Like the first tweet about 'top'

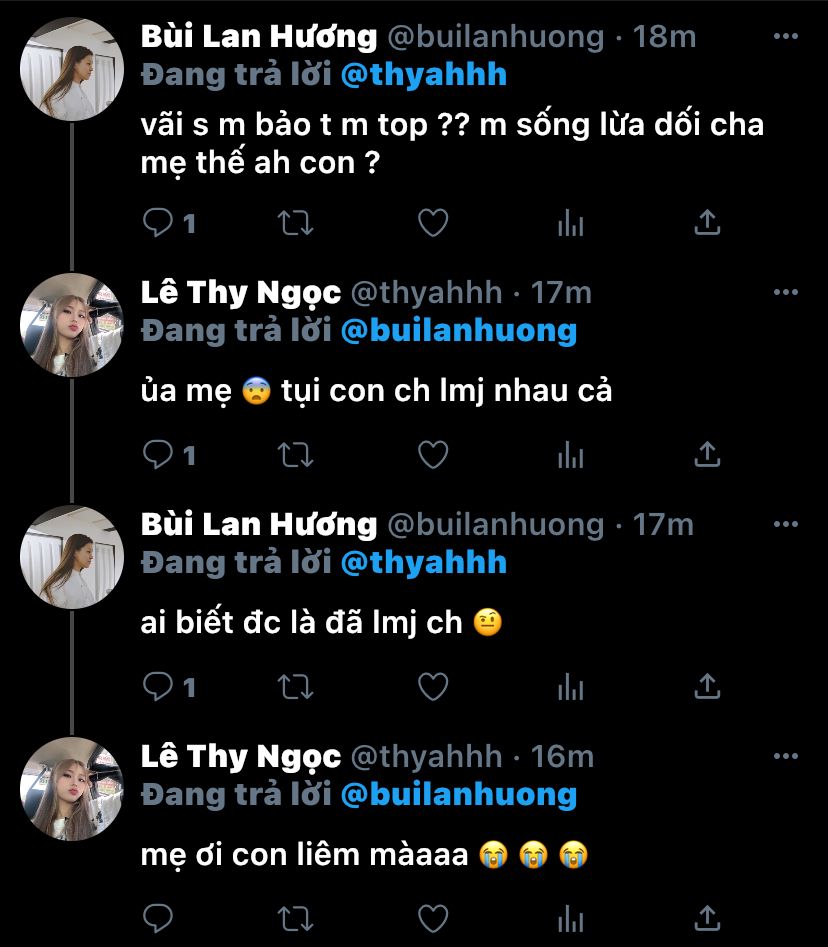tap(432, 223)
